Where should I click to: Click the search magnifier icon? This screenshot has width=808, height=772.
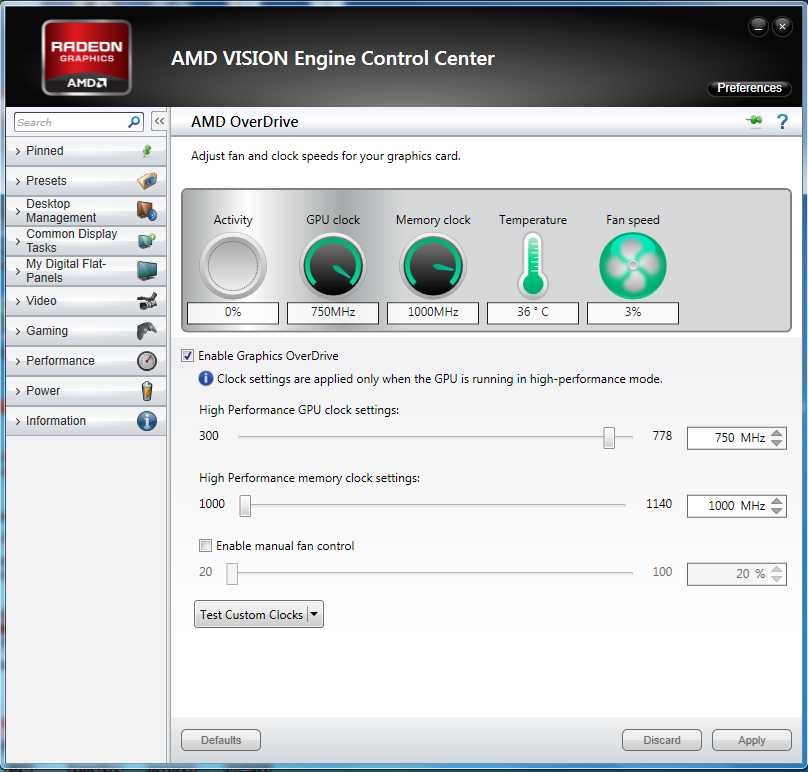(134, 122)
